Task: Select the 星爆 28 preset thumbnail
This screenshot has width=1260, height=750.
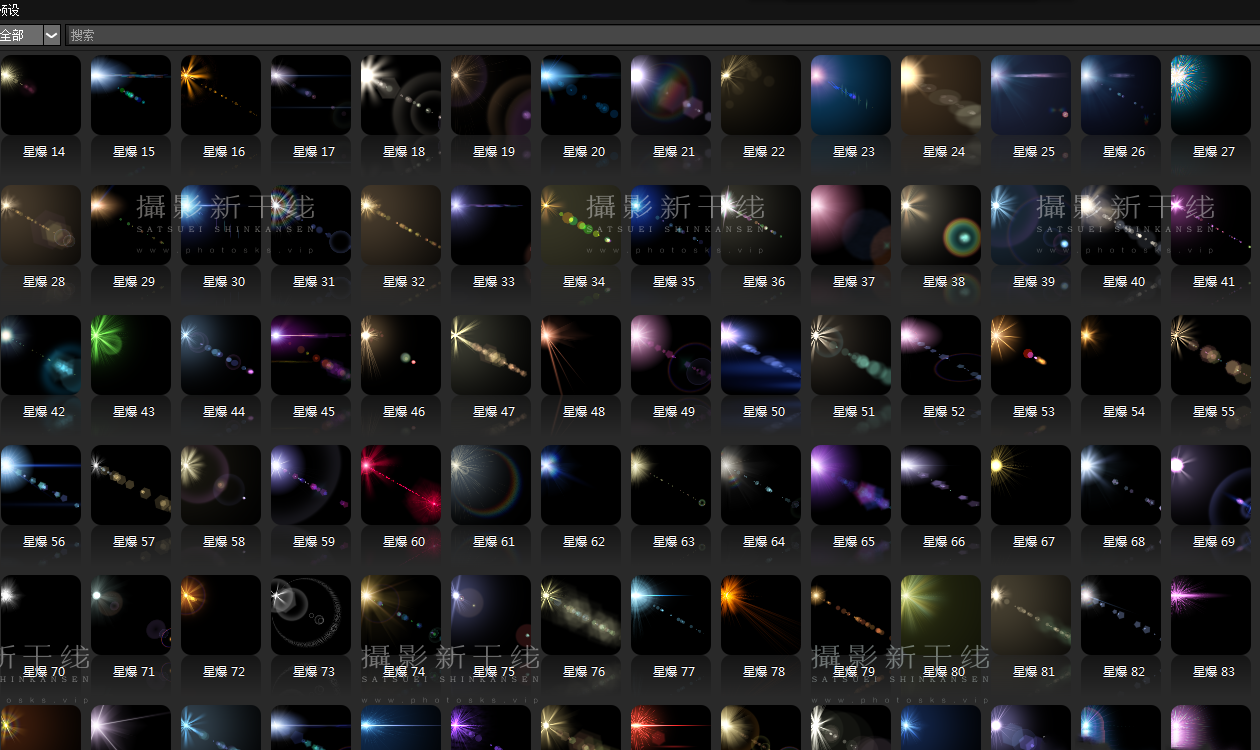Action: coord(41,225)
